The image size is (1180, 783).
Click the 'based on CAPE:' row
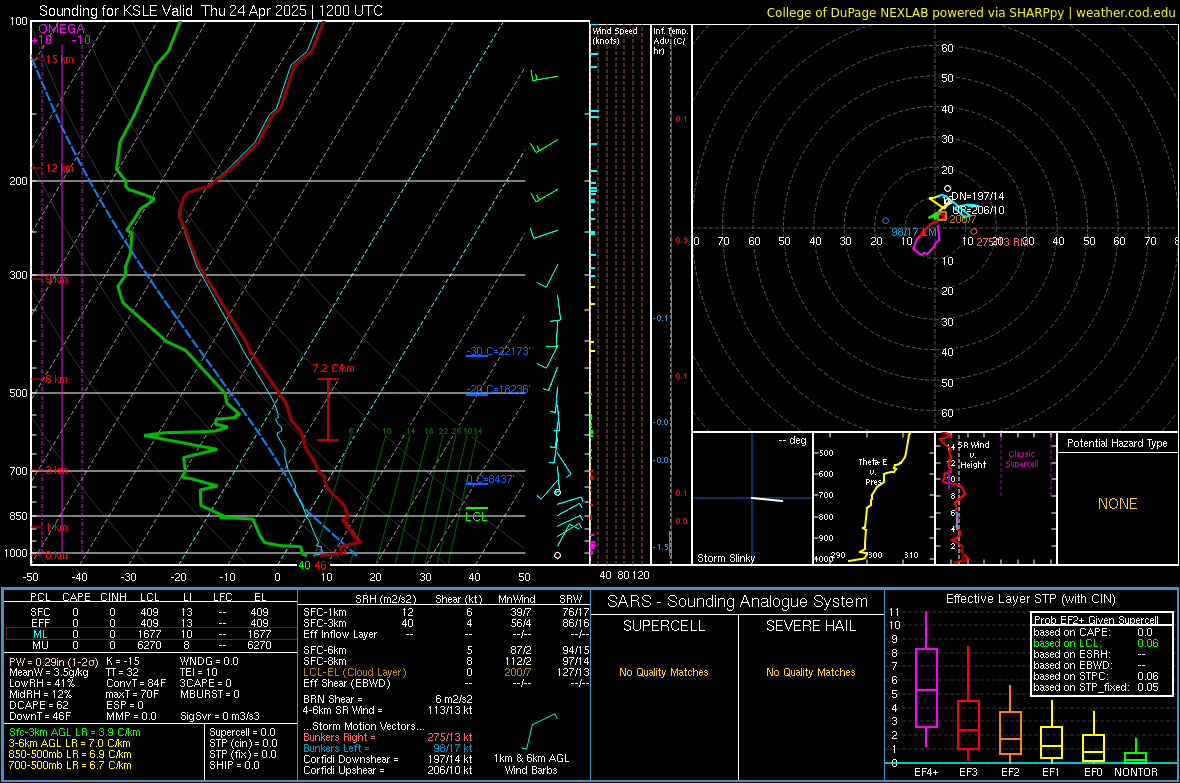(x=1093, y=632)
